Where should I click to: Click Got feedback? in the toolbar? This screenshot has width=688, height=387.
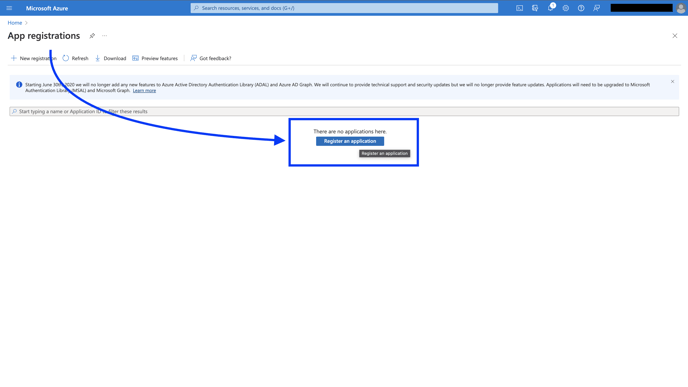coord(211,58)
